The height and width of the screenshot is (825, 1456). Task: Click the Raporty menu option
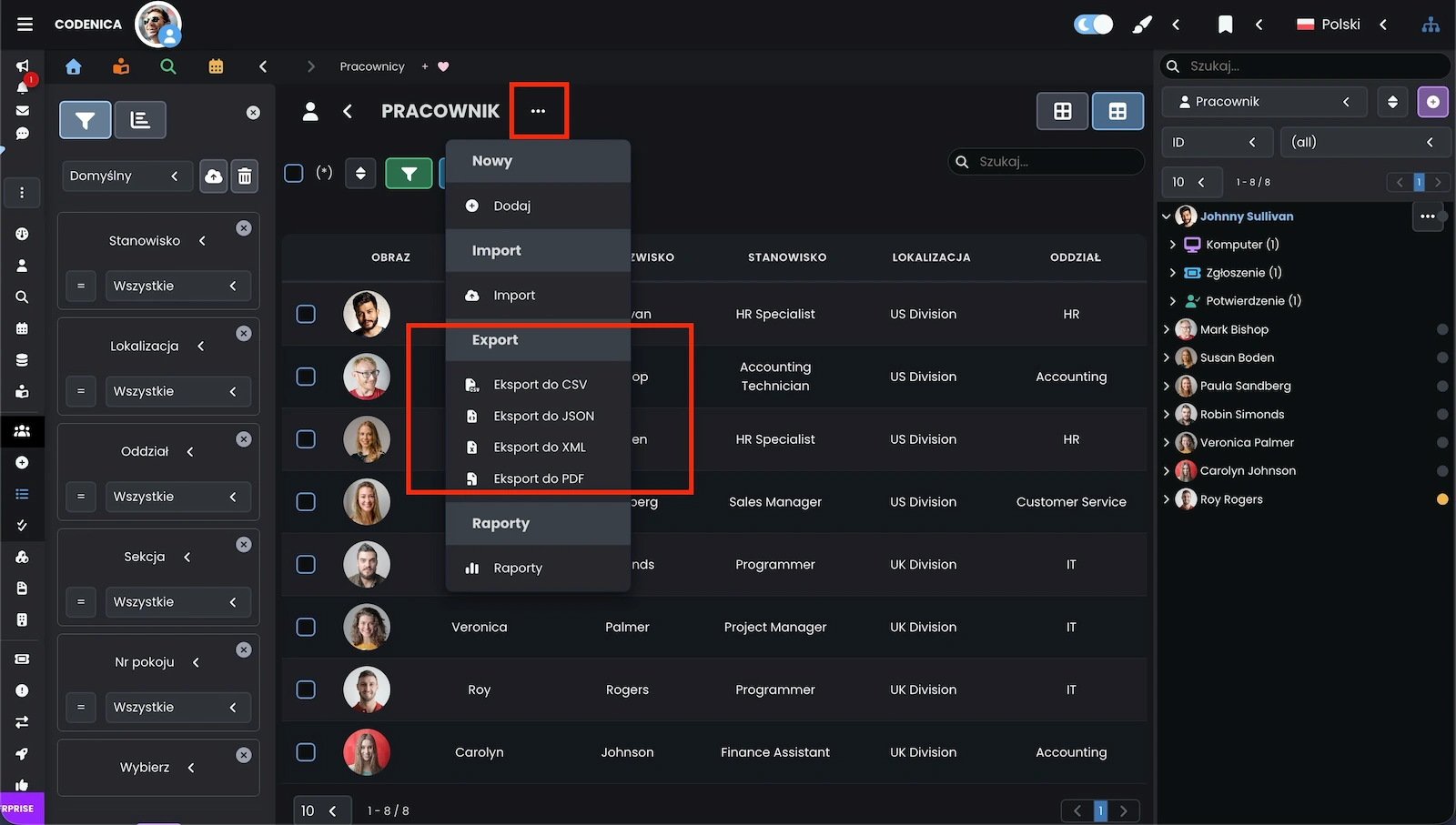point(517,568)
